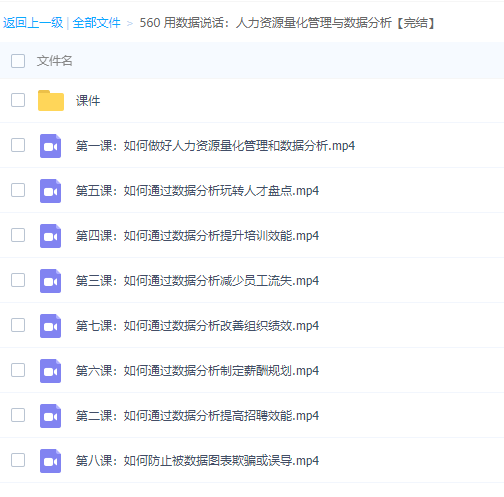This screenshot has height=497, width=504.
Task: Select the checkbox for 第八课 video
Action: pos(18,460)
